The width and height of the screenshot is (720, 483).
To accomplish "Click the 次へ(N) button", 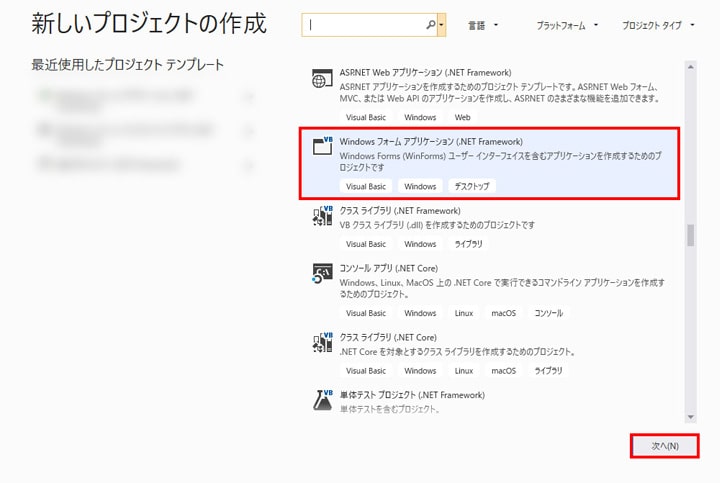I will [x=664, y=446].
